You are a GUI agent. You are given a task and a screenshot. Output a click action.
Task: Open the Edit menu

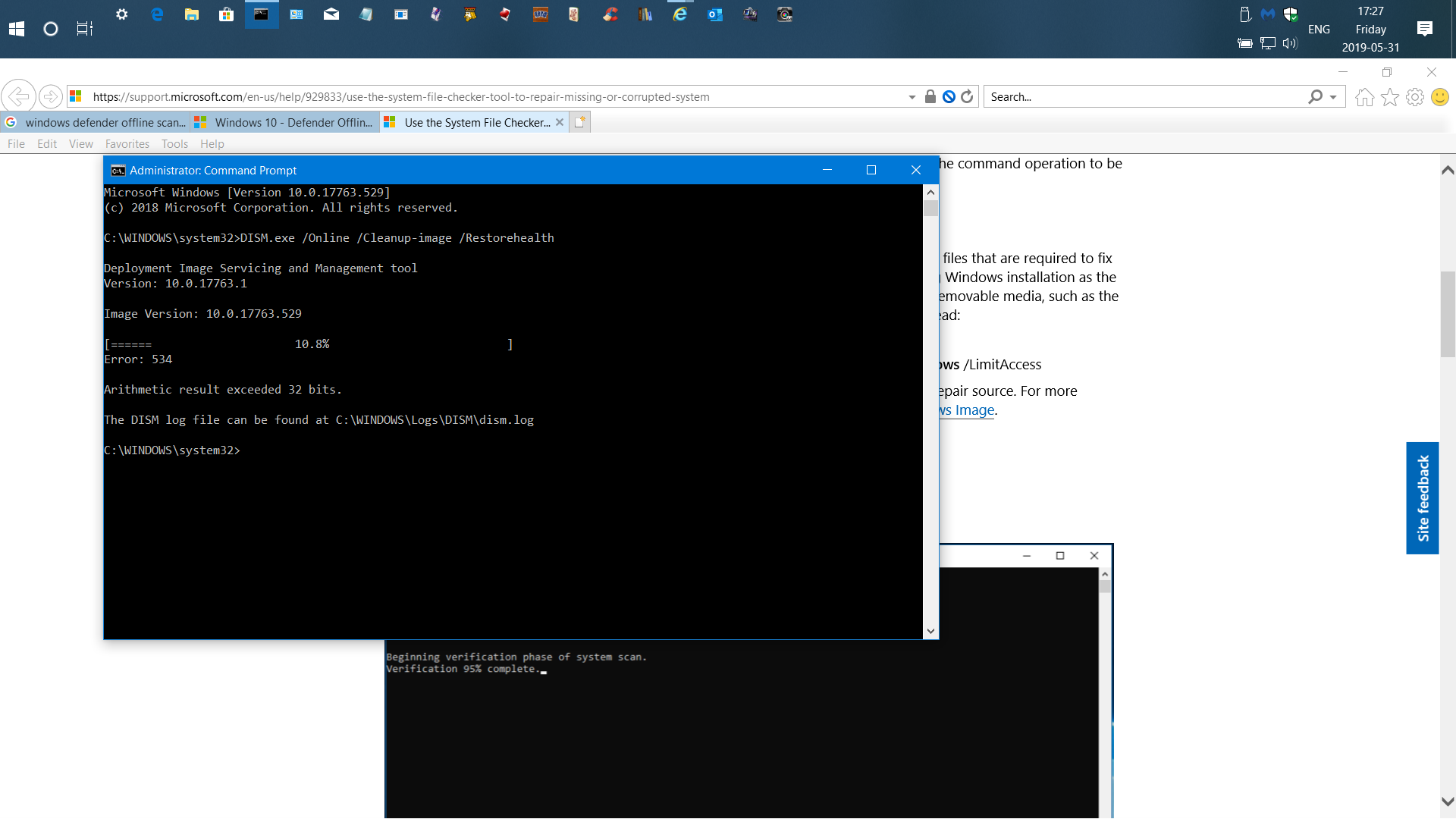47,144
